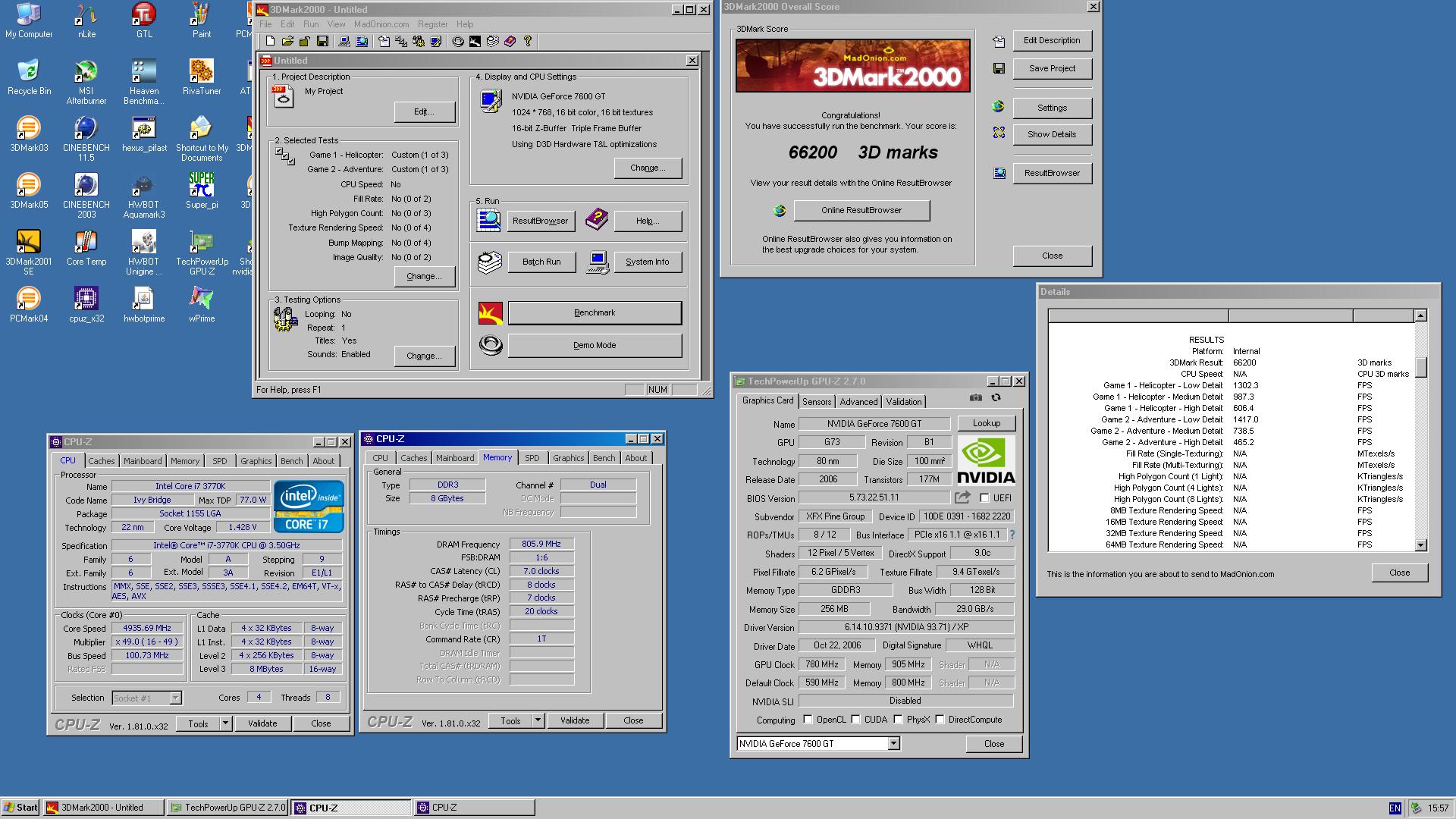This screenshot has height=819, width=1456.
Task: Switch to the Validation tab in GPU-Z
Action: (904, 402)
